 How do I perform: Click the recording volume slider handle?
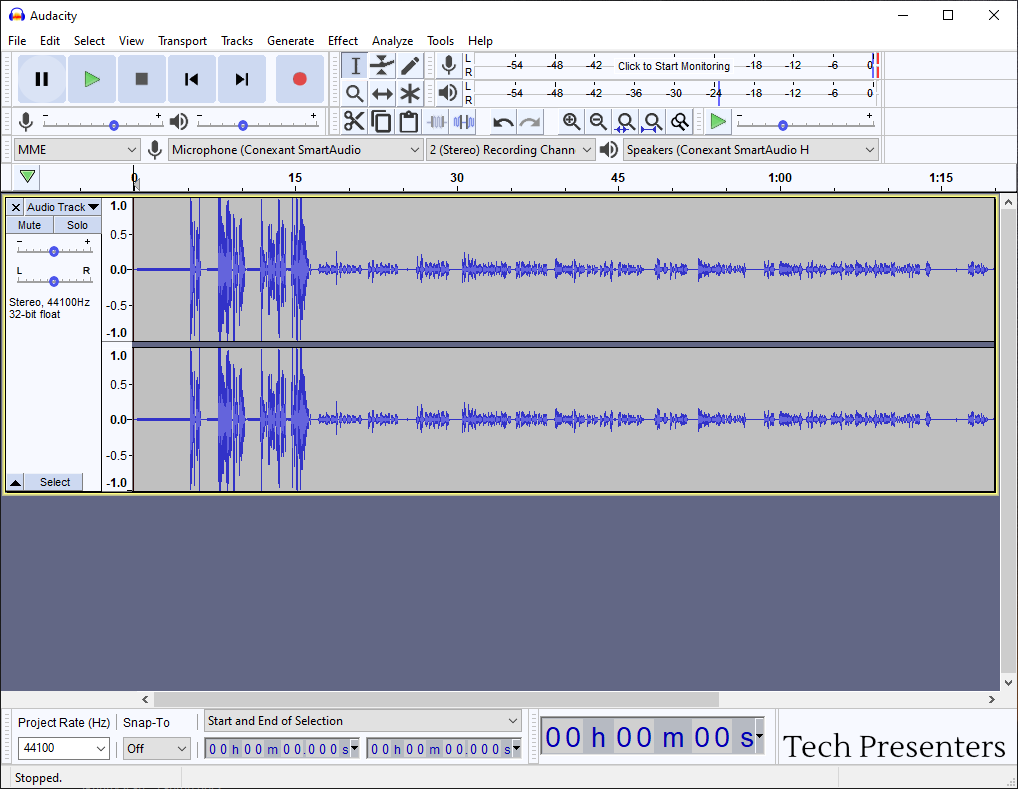click(x=114, y=125)
